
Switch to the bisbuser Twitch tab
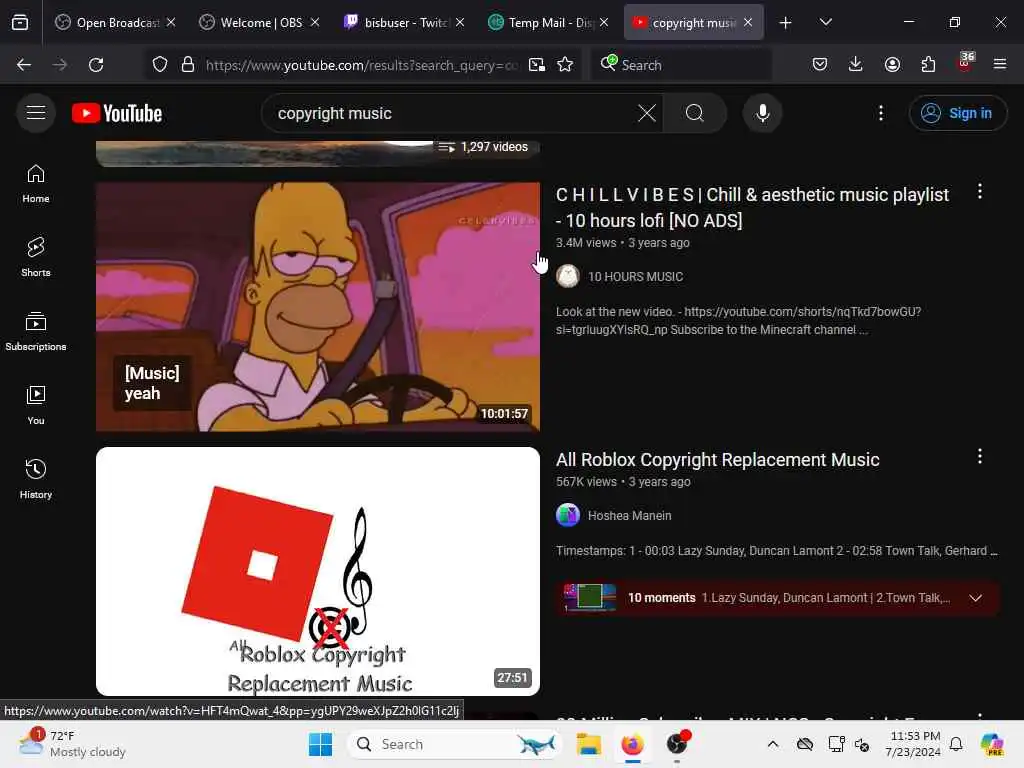[405, 22]
